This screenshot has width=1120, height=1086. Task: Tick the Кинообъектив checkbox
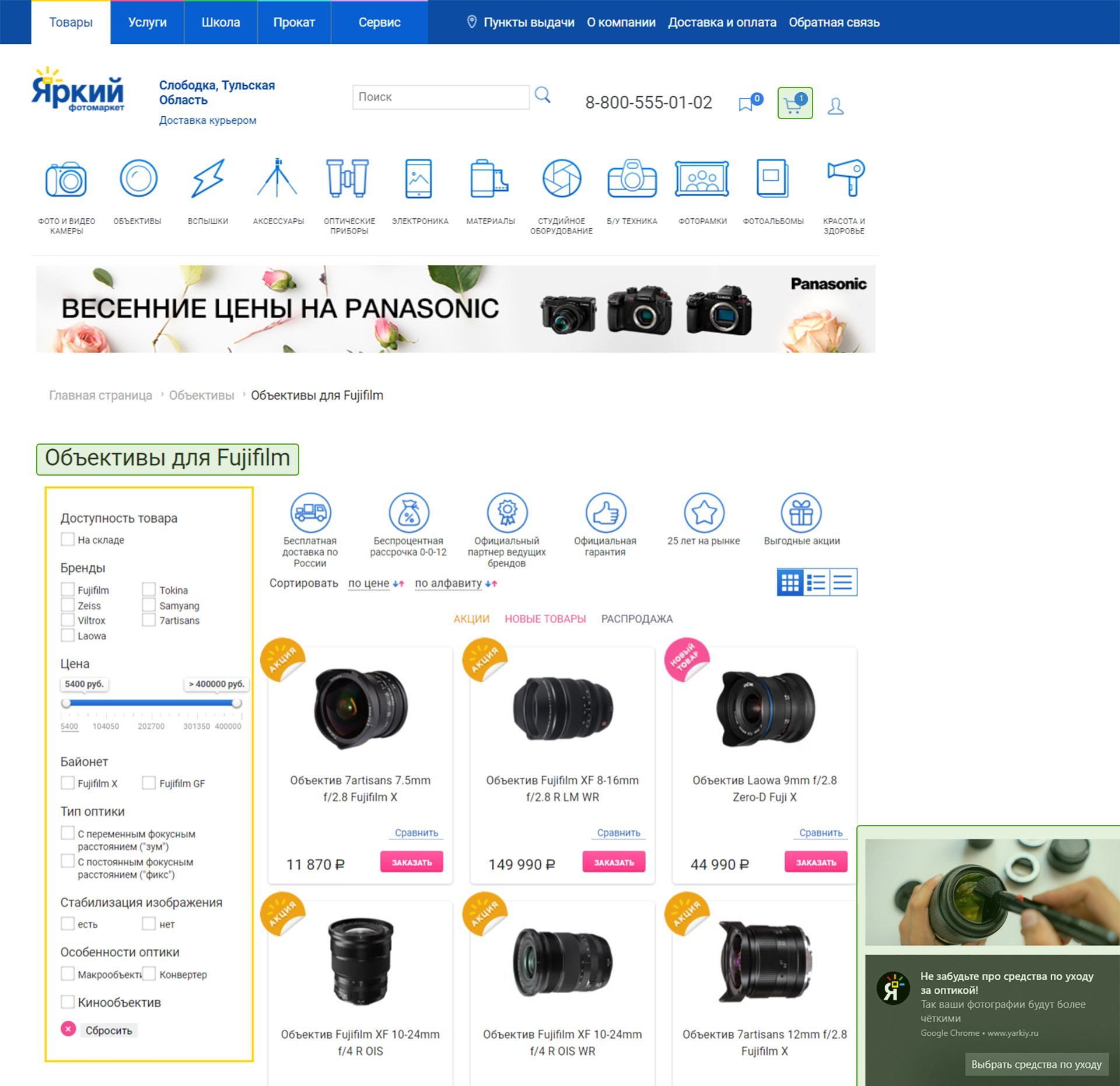pyautogui.click(x=68, y=1002)
